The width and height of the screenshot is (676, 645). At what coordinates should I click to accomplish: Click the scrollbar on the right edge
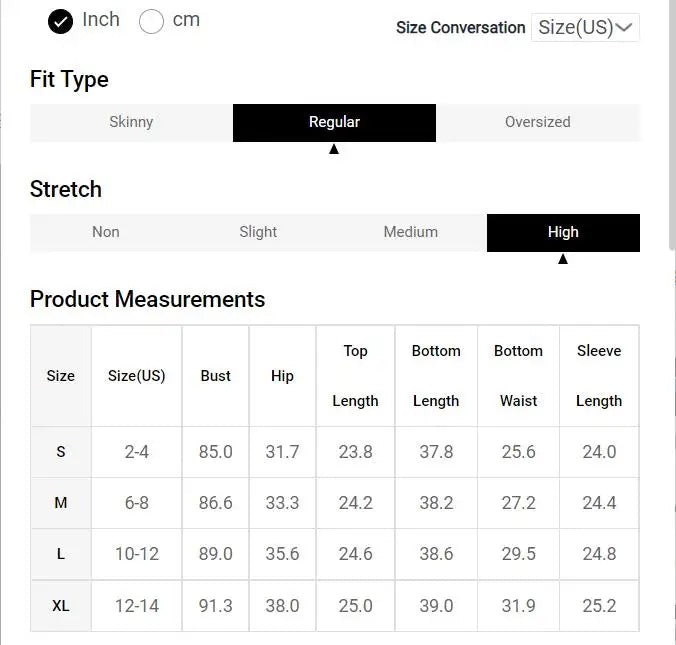[672, 125]
